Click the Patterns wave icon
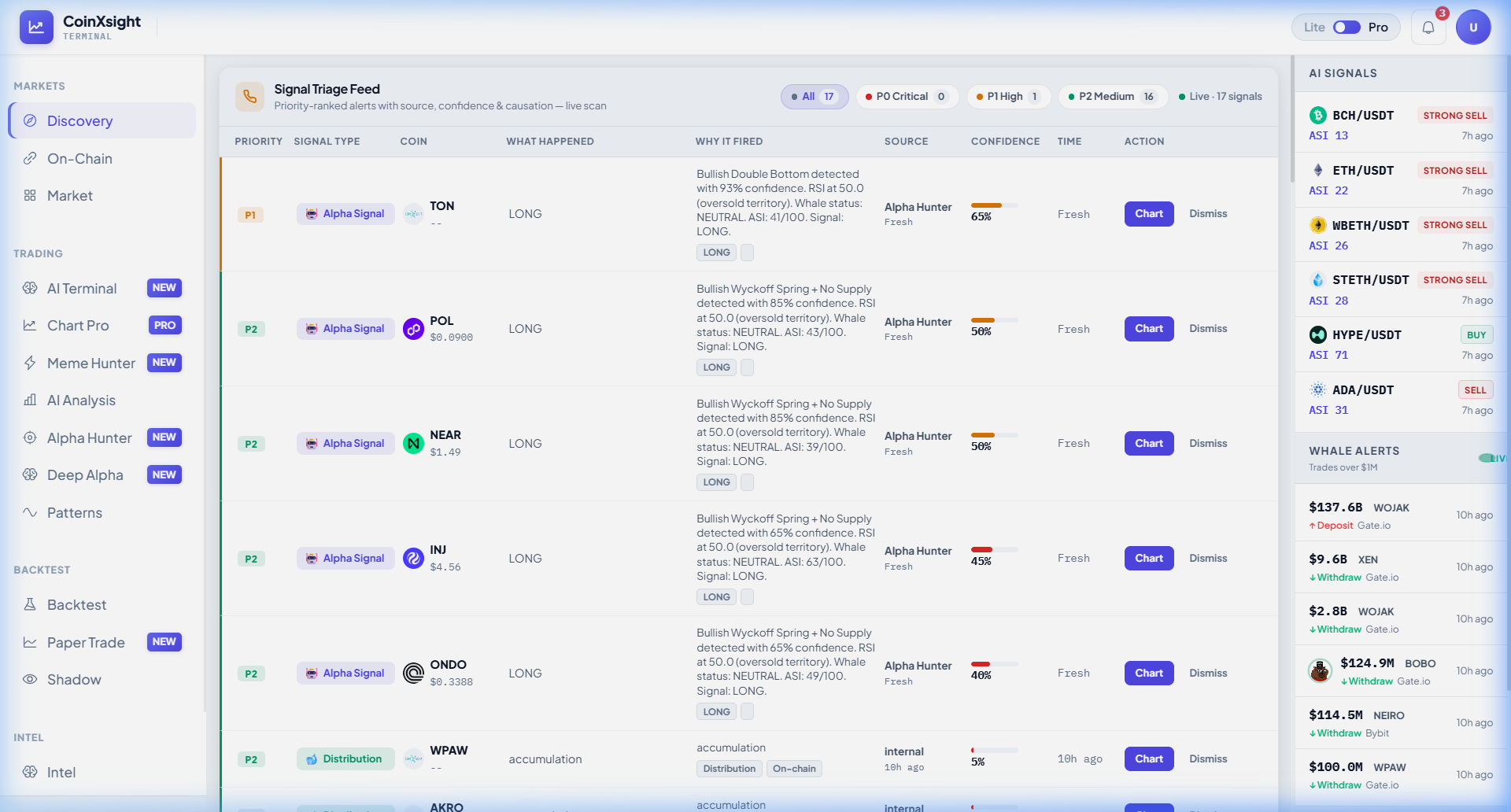 tap(30, 512)
